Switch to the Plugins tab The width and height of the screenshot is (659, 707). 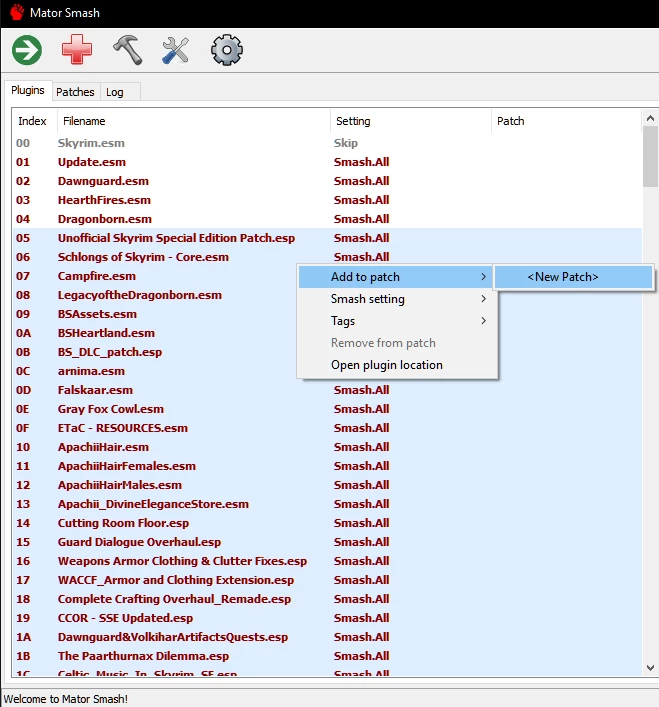tap(28, 91)
